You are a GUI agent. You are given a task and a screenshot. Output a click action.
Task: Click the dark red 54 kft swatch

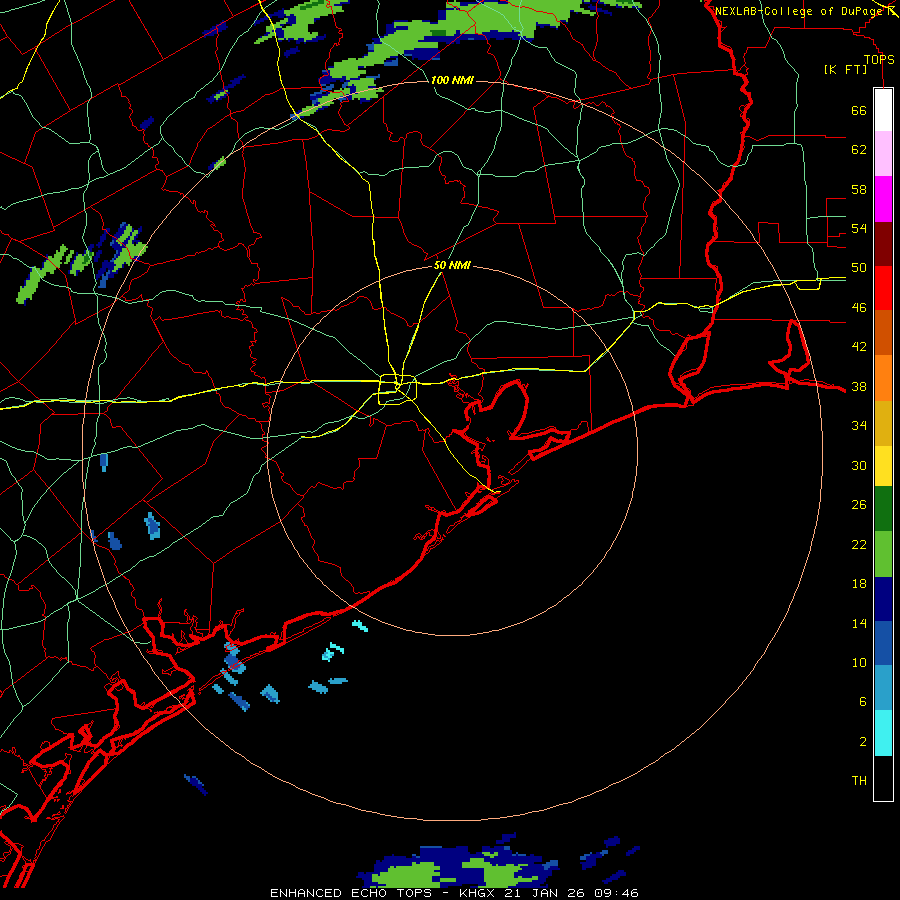click(x=883, y=244)
